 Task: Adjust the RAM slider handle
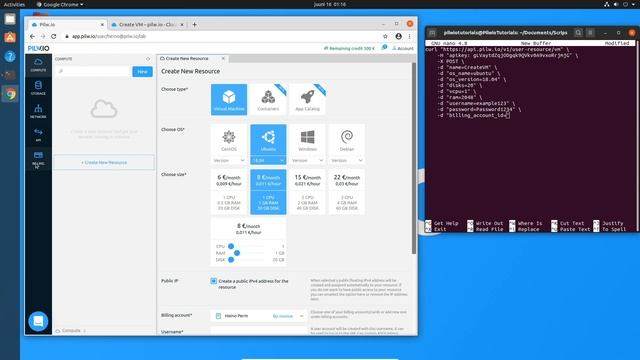[237, 253]
